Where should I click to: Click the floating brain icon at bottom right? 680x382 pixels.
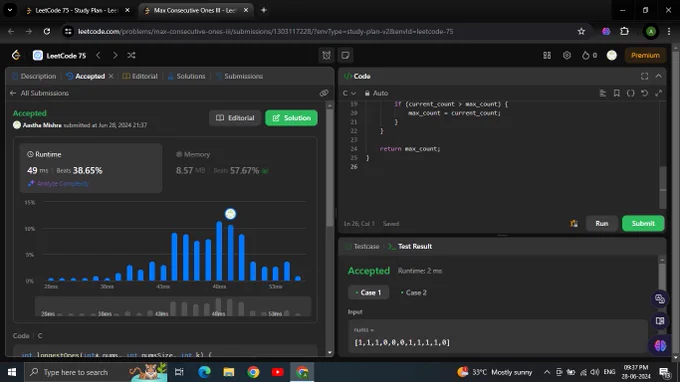[x=660, y=346]
